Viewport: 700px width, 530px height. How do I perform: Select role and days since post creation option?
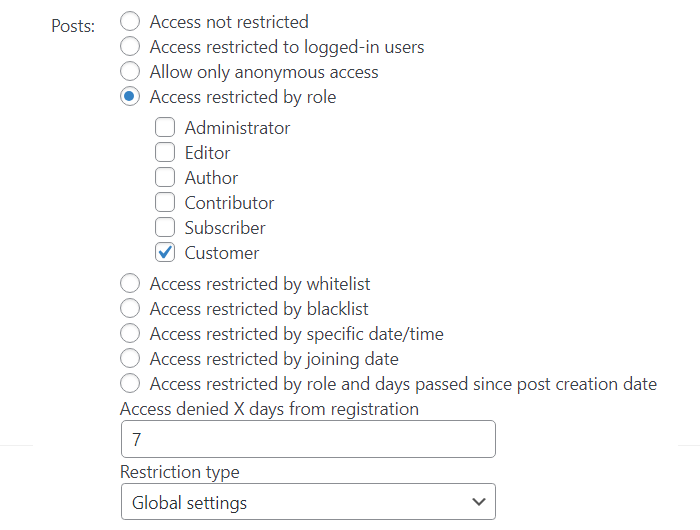tap(130, 384)
